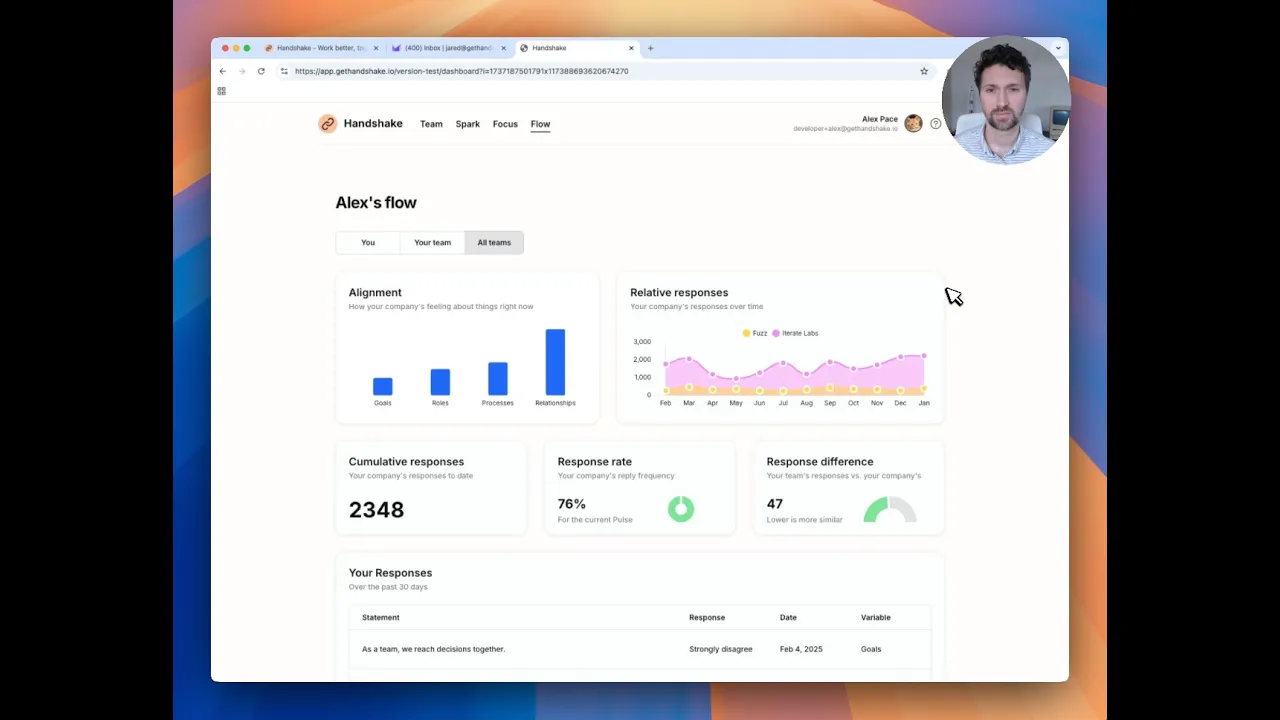Click the 'Date' column header
1280x720 pixels.
(x=788, y=617)
